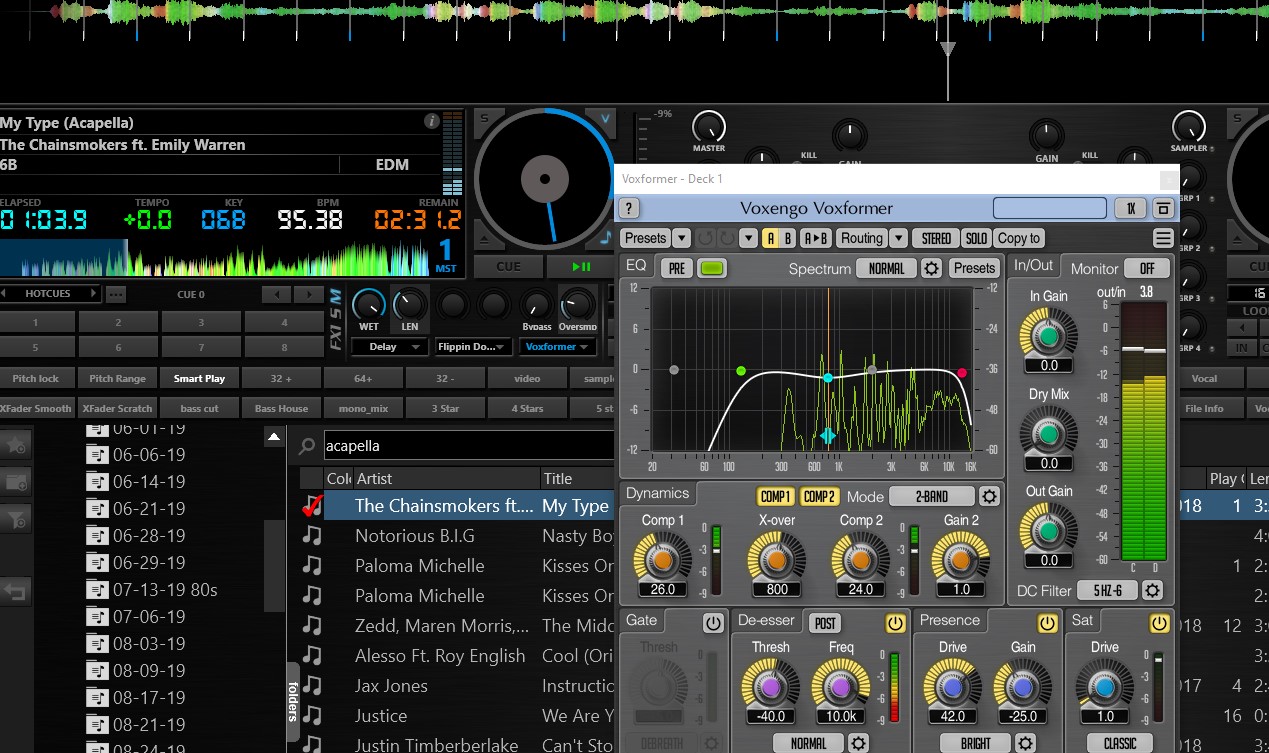
Task: Click the Voxformer window layout icon
Action: 1162,208
